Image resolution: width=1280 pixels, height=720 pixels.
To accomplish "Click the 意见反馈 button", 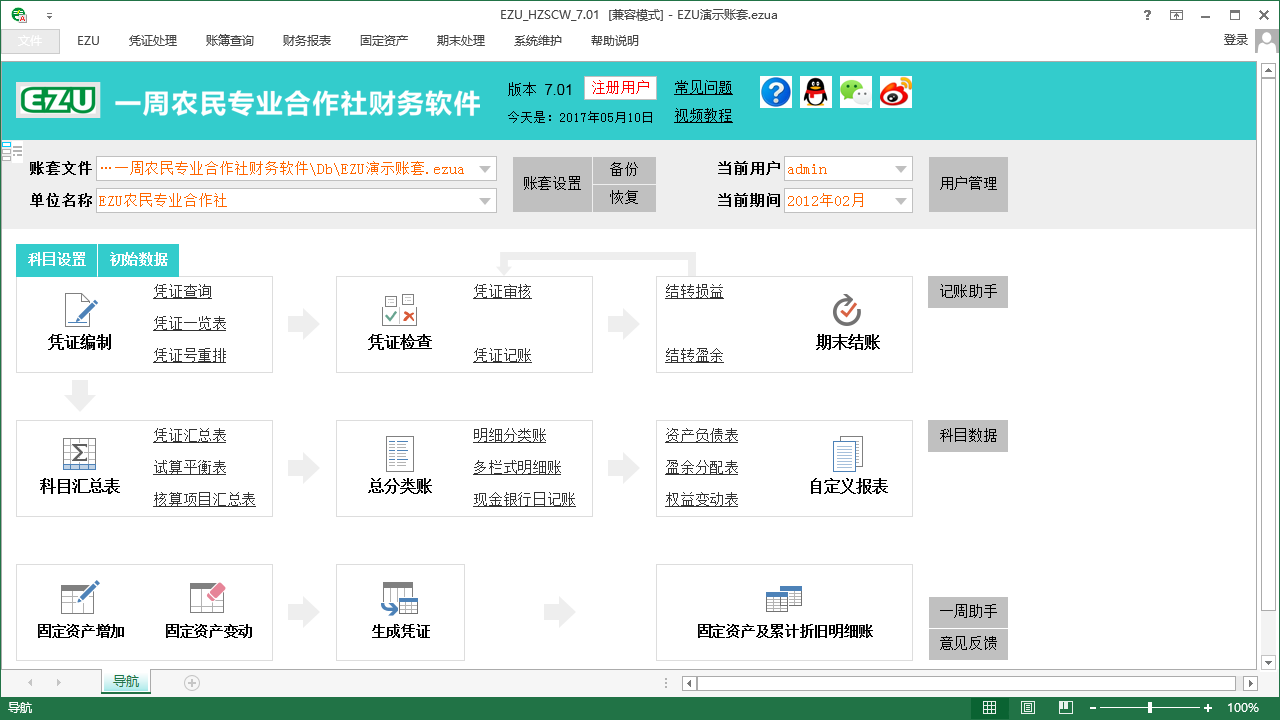I will [x=968, y=644].
